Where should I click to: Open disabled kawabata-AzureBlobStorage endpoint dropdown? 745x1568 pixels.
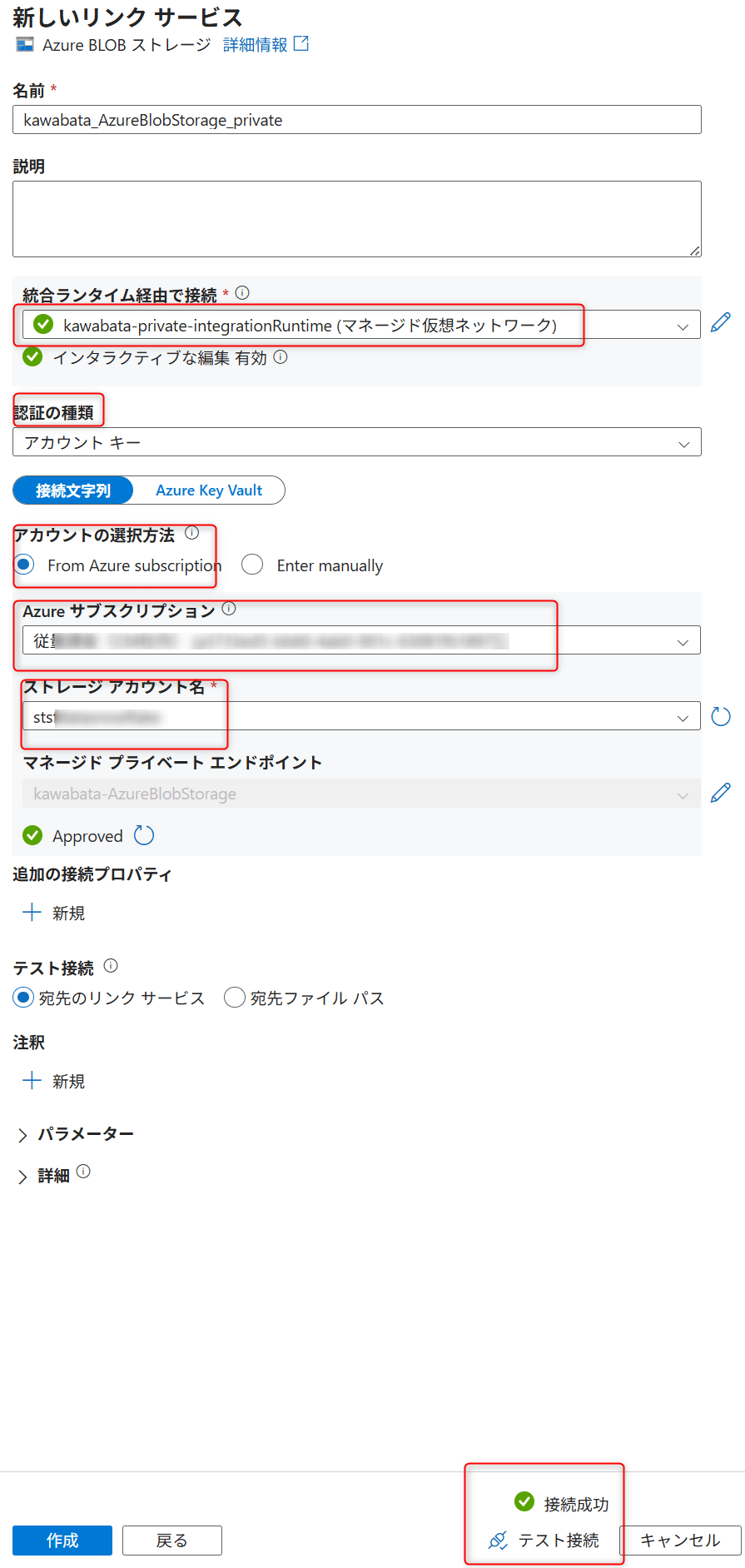click(x=361, y=794)
